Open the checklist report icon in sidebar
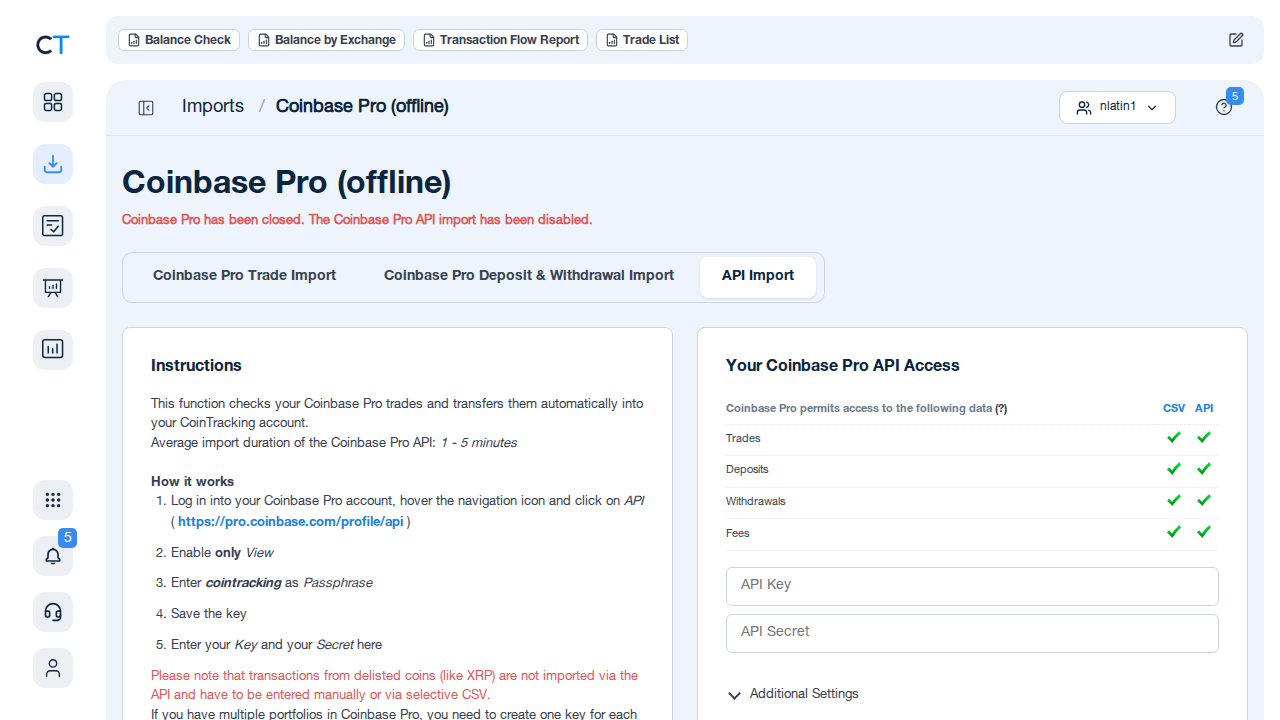 pos(53,225)
